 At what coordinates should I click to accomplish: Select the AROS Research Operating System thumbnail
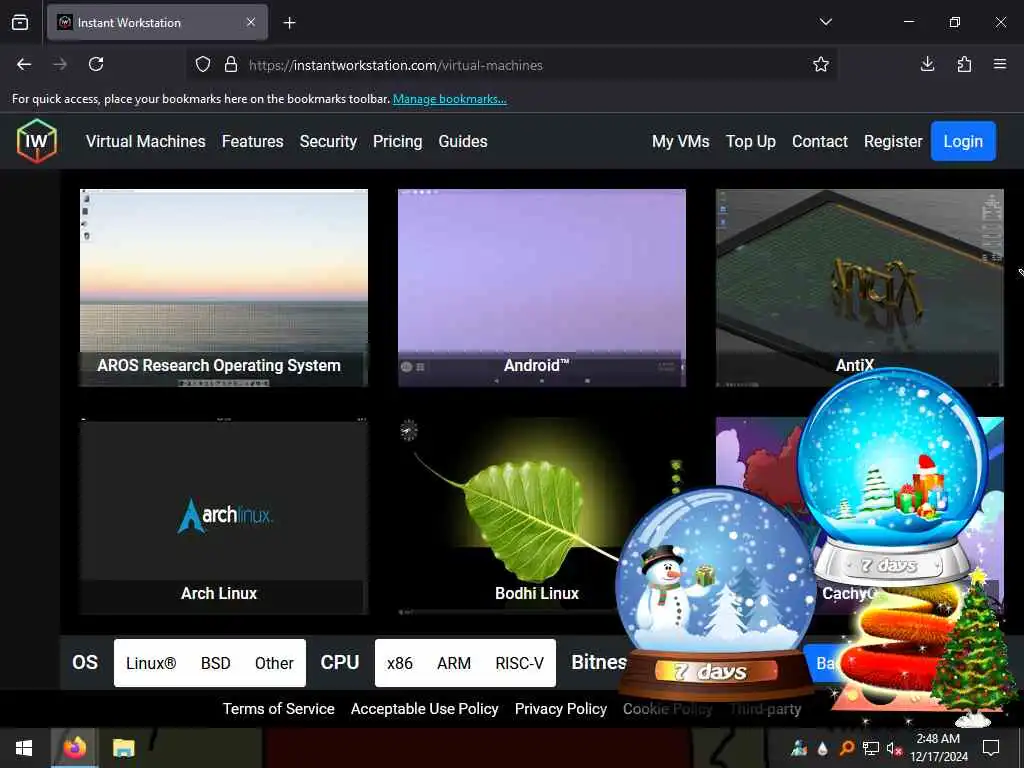coord(224,287)
